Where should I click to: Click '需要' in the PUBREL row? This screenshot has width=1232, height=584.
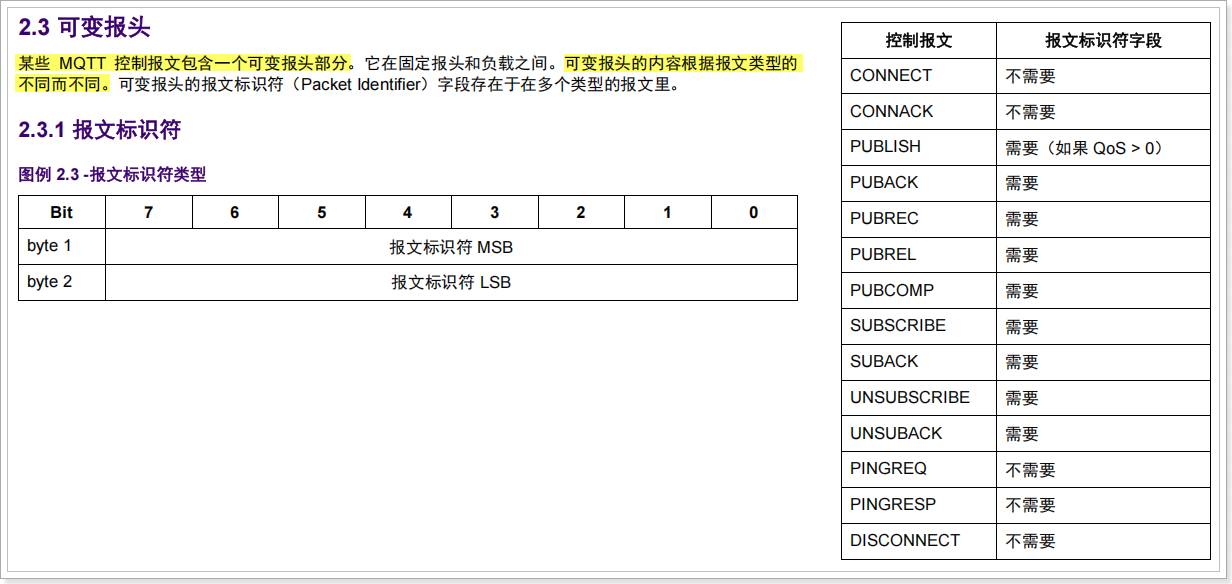click(x=1022, y=256)
